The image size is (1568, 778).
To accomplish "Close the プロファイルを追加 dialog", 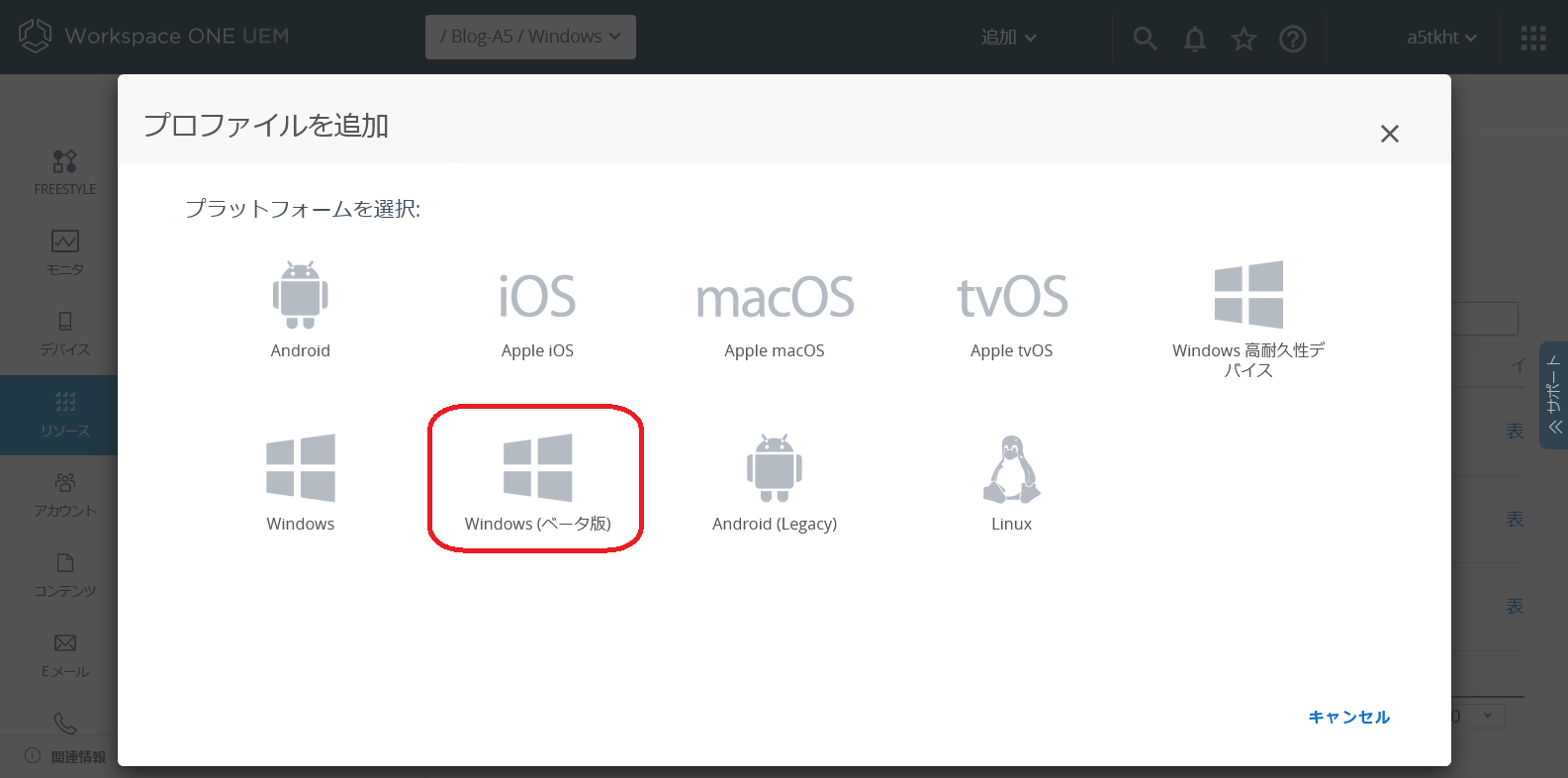I will 1390,134.
